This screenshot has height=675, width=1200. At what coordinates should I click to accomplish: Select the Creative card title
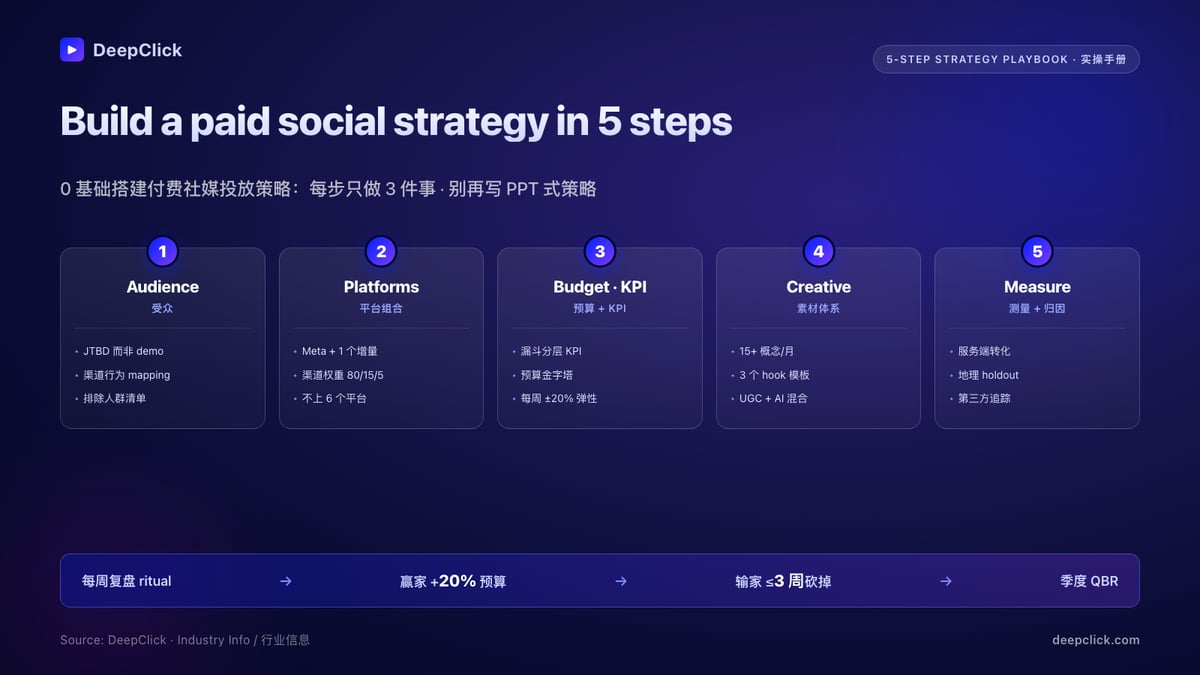coord(818,287)
